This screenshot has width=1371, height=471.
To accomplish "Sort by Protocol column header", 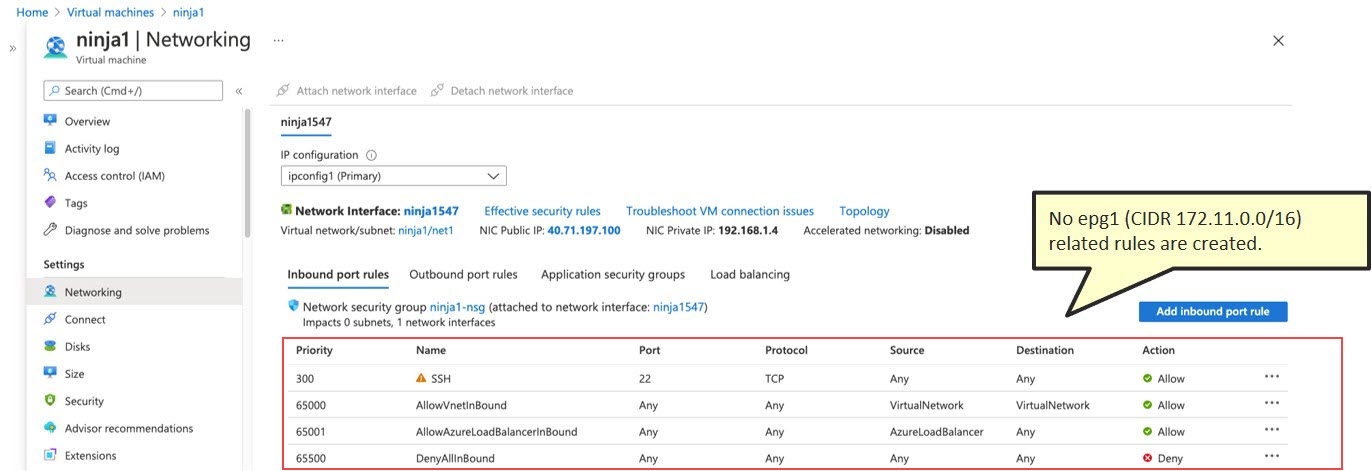I will click(786, 350).
